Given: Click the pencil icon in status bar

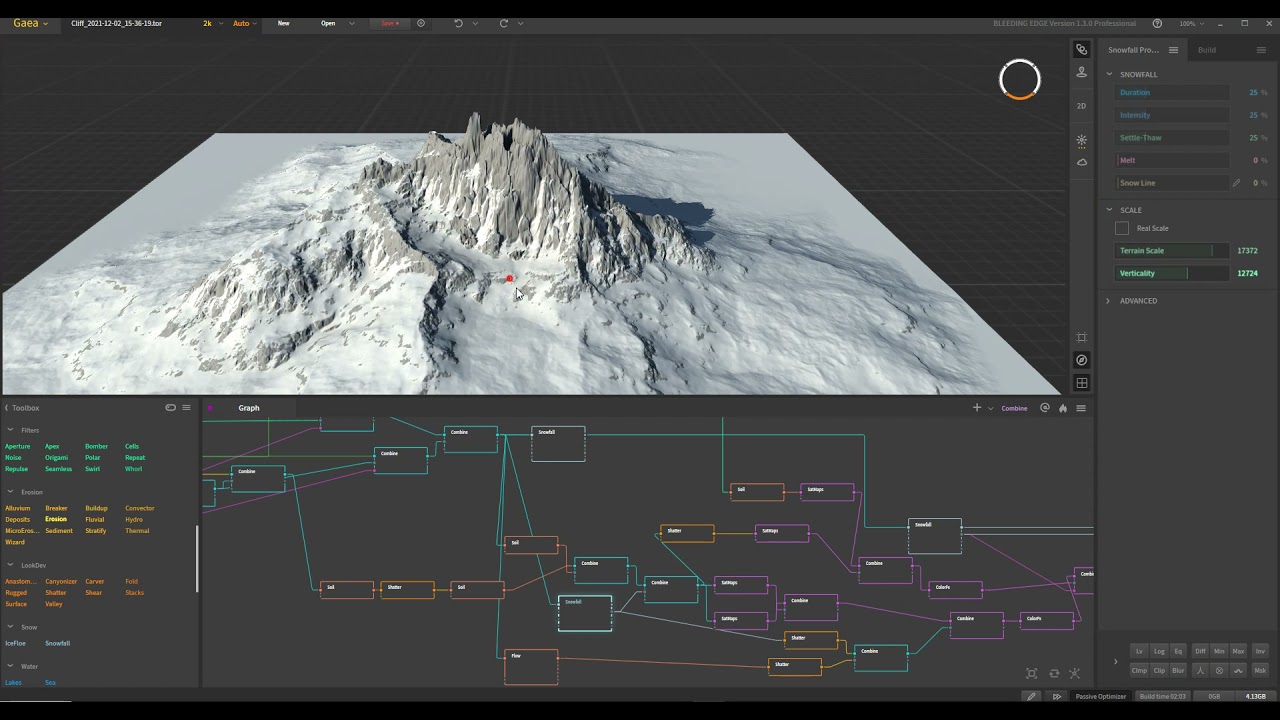Looking at the screenshot, I should coord(1032,696).
